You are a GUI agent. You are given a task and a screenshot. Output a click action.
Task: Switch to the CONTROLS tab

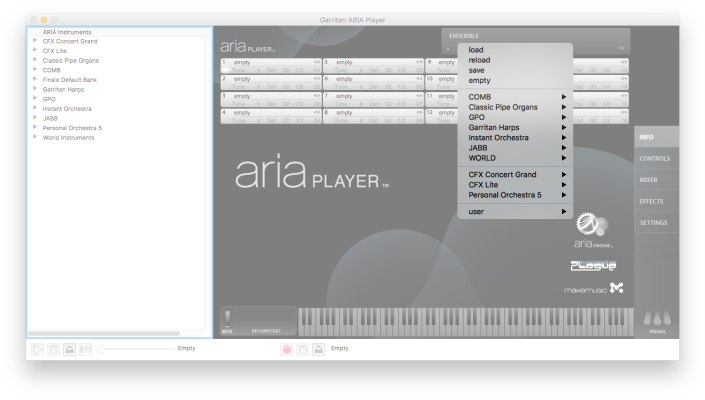point(656,158)
